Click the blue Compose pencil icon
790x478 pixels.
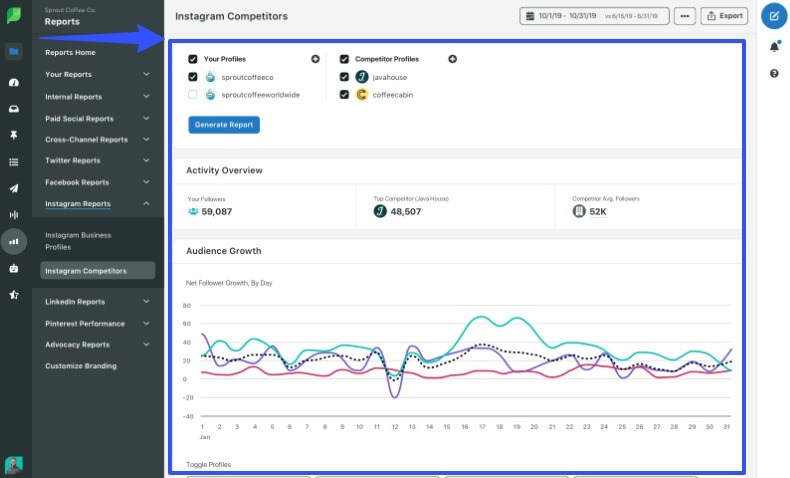[773, 16]
